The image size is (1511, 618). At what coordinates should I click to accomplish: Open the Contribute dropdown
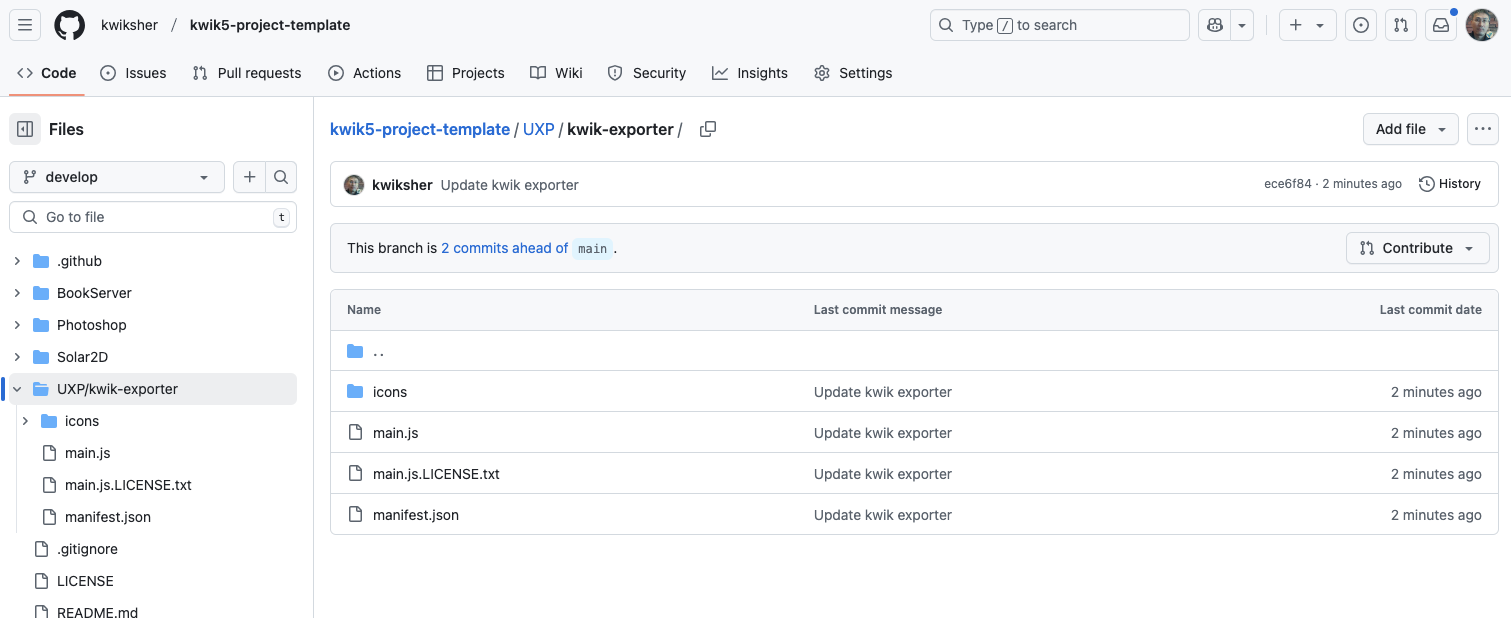click(x=1418, y=248)
